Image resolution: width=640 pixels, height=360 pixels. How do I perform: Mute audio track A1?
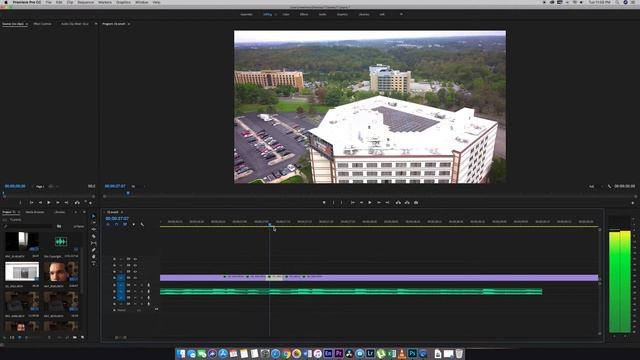click(135, 285)
